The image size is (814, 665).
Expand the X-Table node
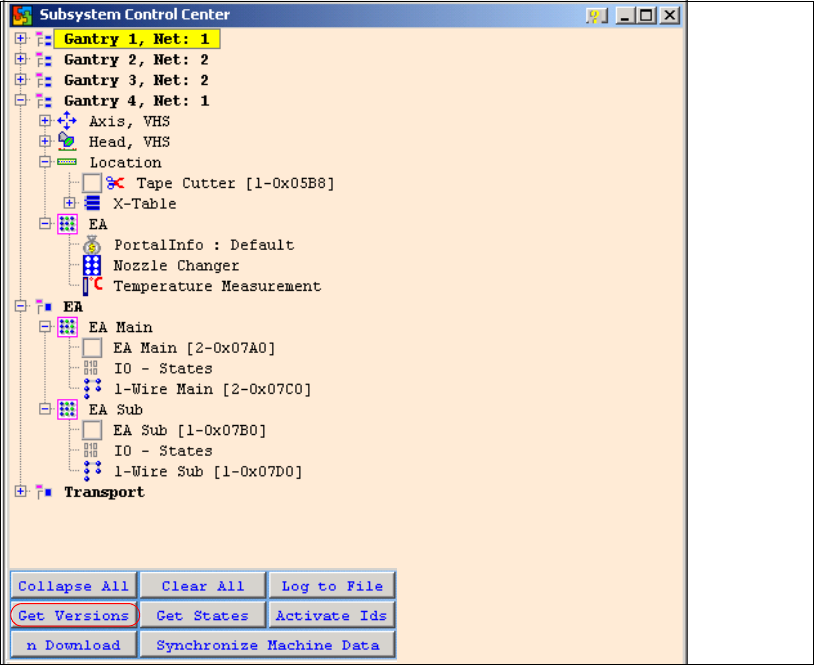point(70,203)
